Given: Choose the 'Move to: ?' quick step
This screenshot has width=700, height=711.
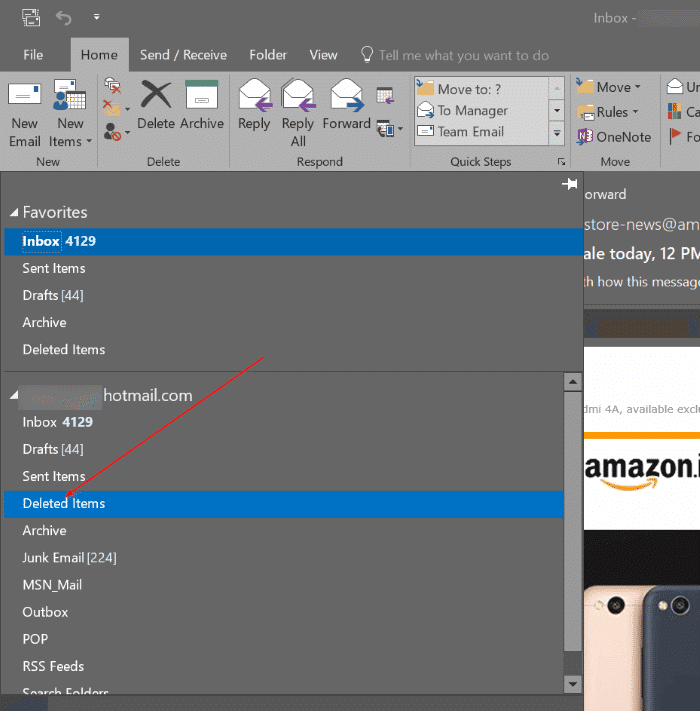Looking at the screenshot, I should (481, 89).
